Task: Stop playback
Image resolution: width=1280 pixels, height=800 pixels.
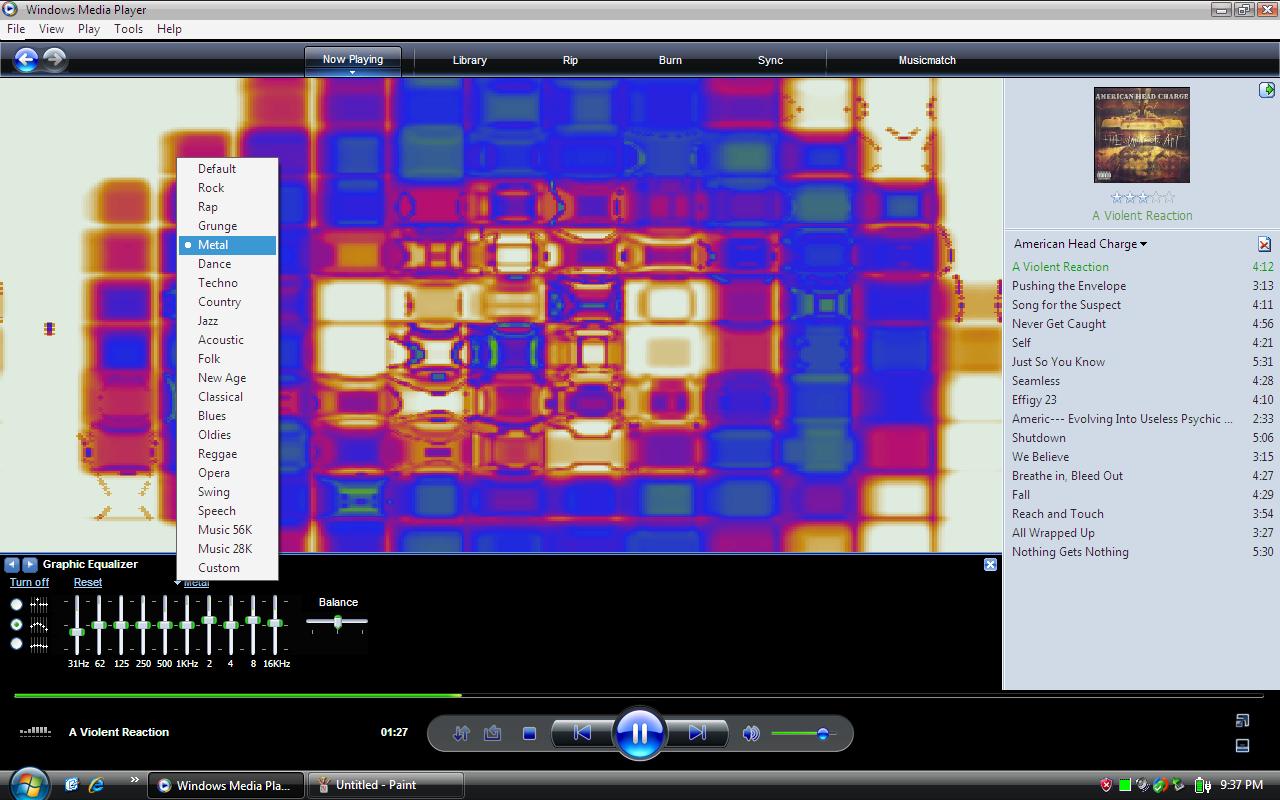Action: (529, 733)
